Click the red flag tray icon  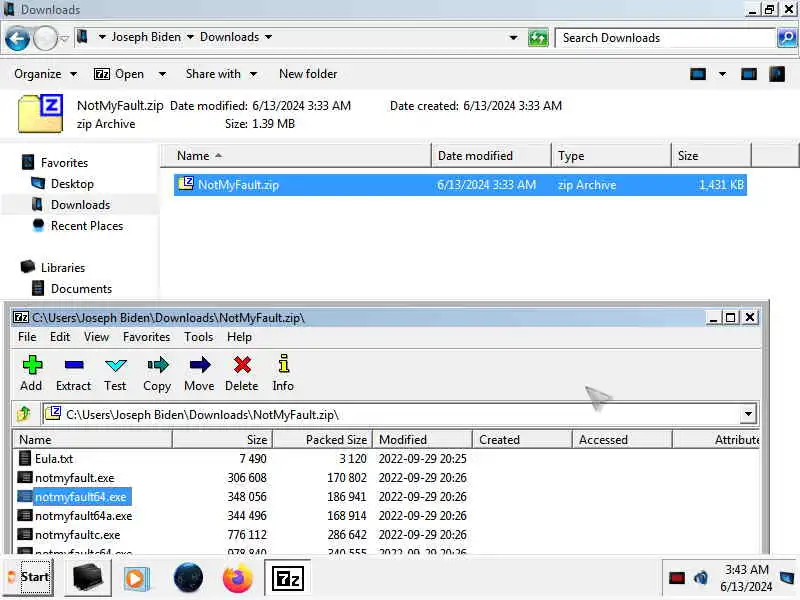pos(677,578)
